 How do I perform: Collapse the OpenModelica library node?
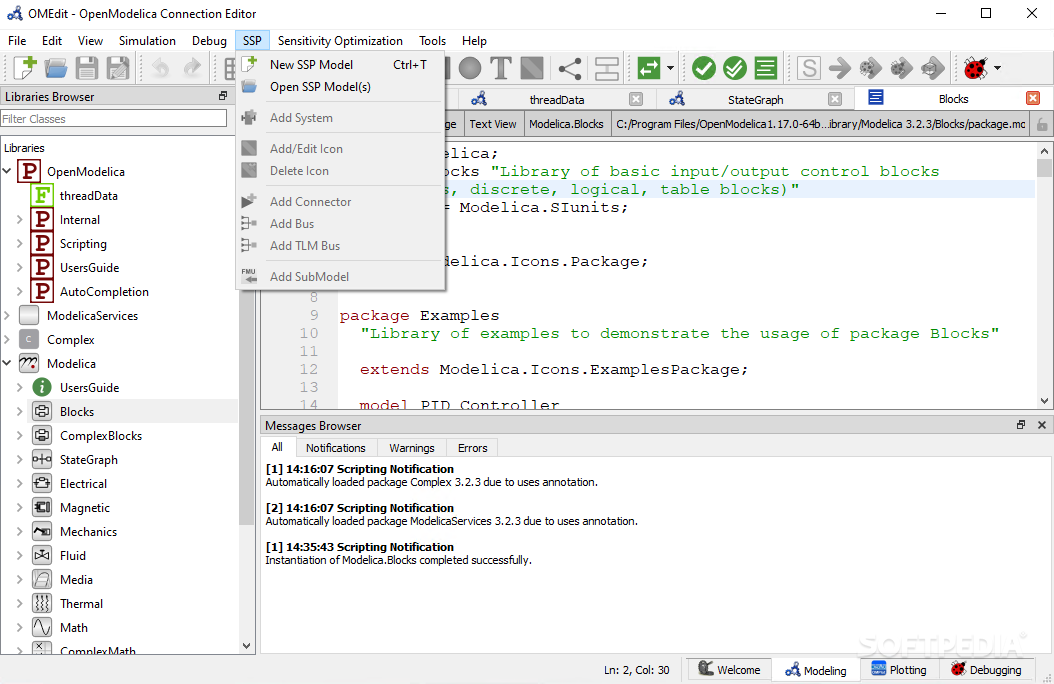click(x=7, y=171)
